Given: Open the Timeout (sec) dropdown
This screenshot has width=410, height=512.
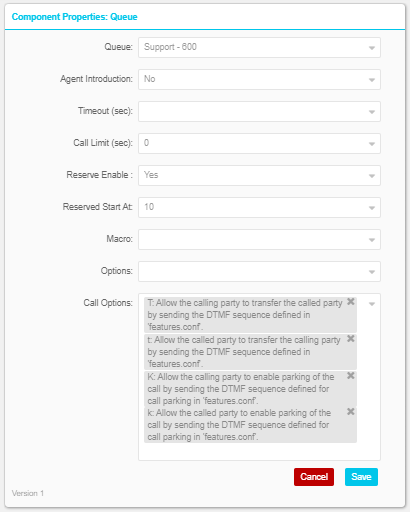Looking at the screenshot, I should [x=372, y=112].
